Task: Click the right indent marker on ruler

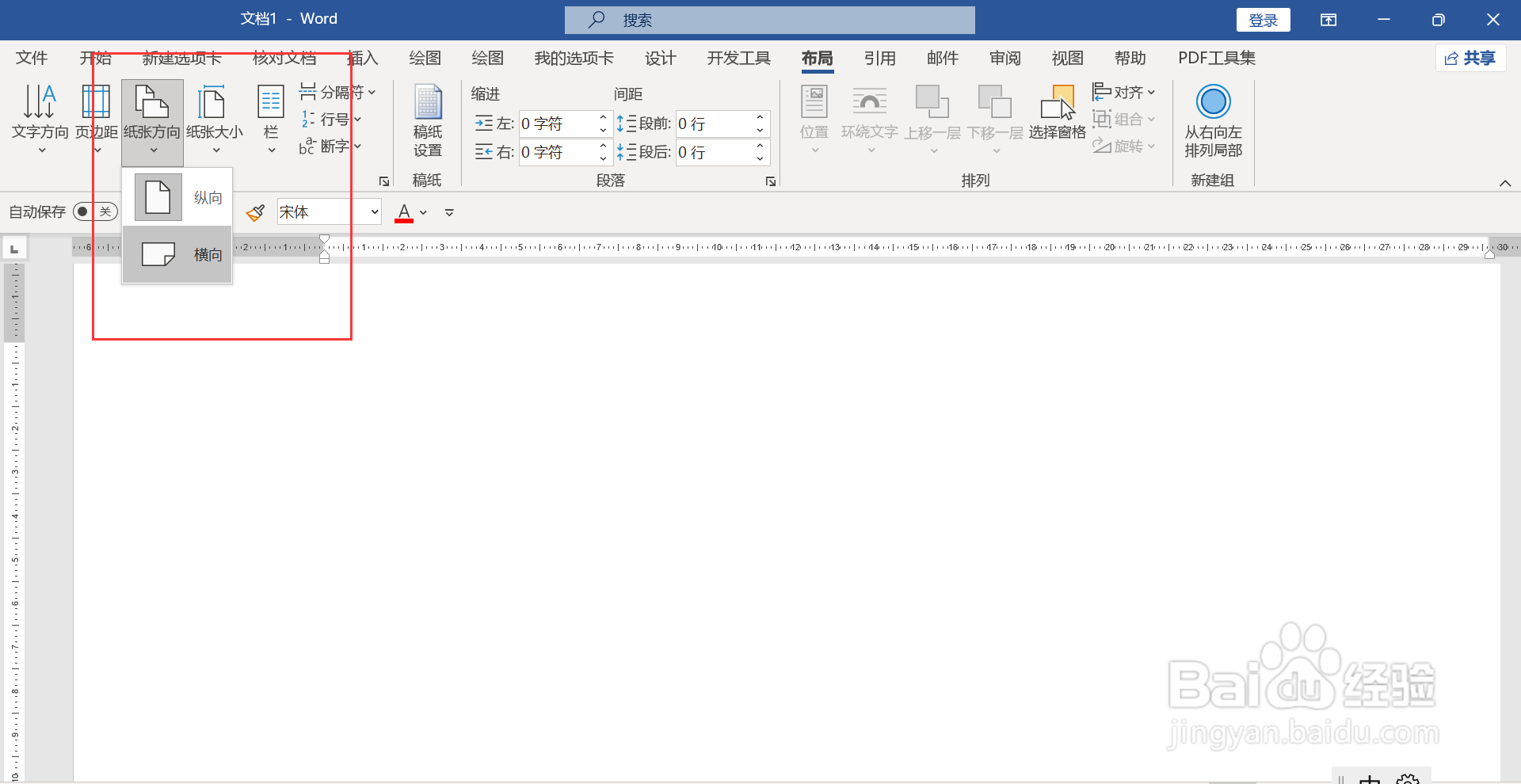Action: 1489,254
